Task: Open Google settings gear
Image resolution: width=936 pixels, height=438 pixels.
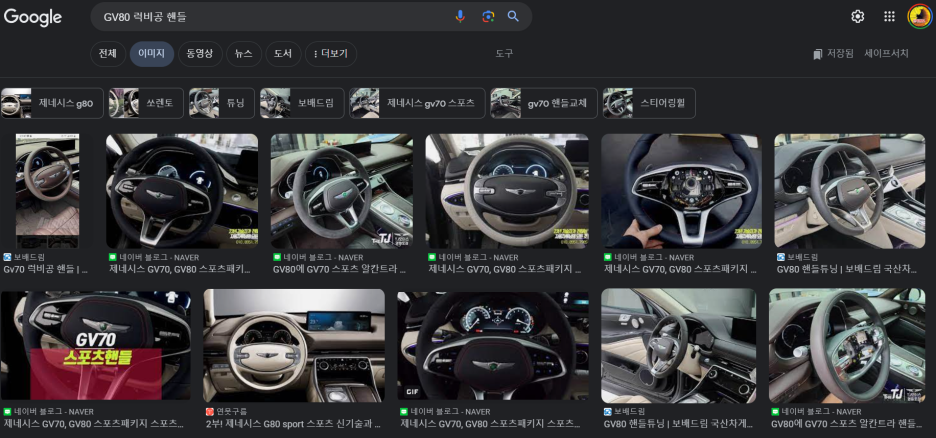Action: click(858, 17)
